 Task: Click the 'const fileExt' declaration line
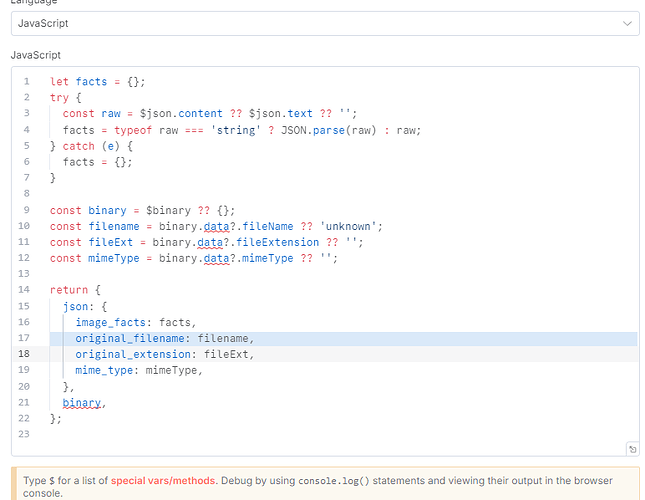tap(206, 242)
